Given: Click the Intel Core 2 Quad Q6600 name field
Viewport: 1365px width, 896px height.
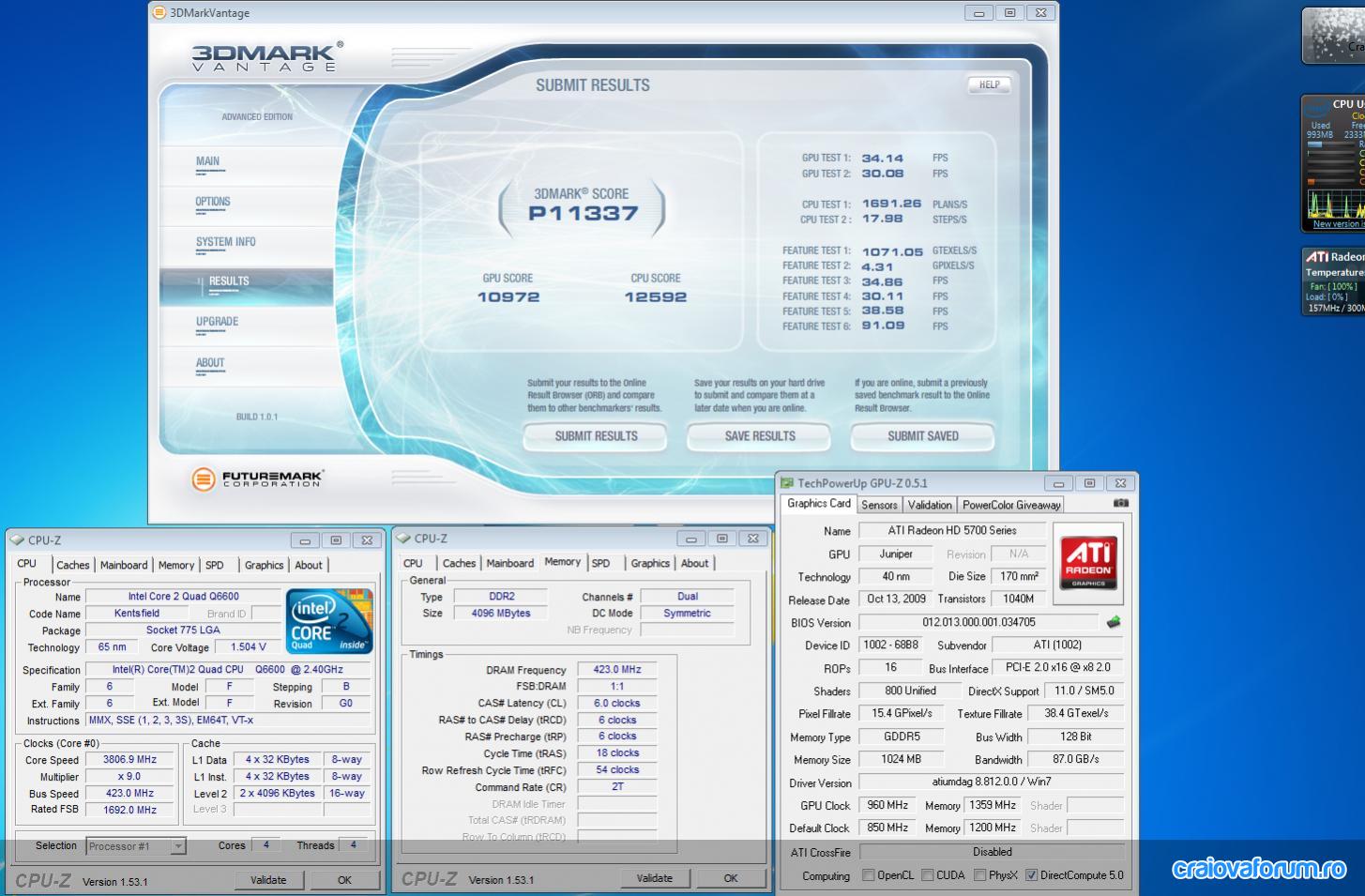Looking at the screenshot, I should click(184, 597).
